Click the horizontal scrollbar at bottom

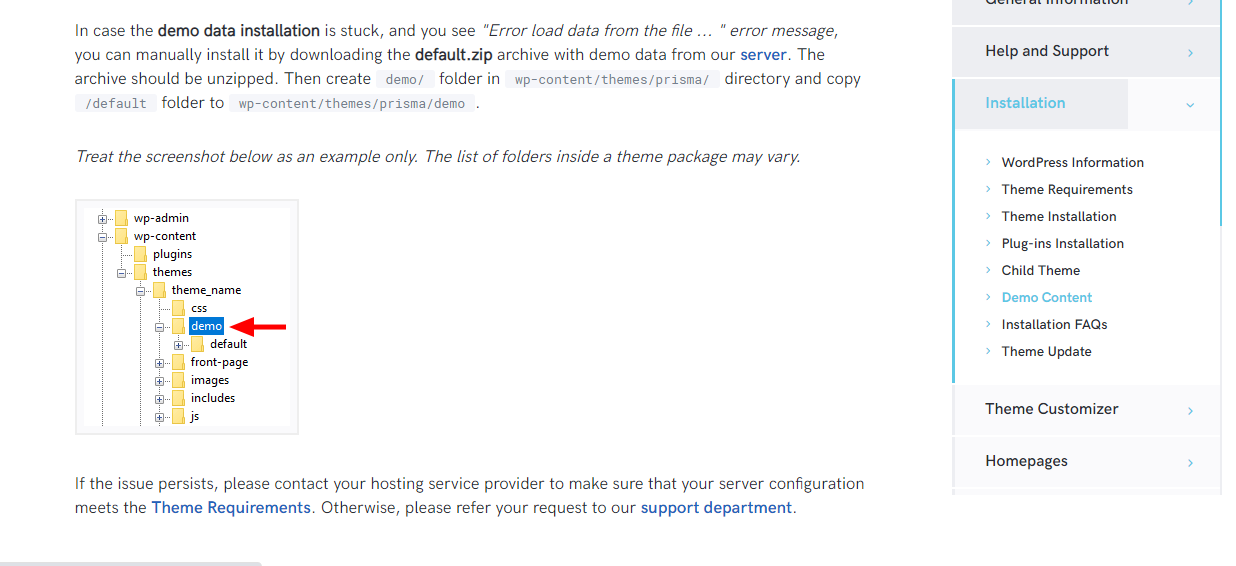130,563
